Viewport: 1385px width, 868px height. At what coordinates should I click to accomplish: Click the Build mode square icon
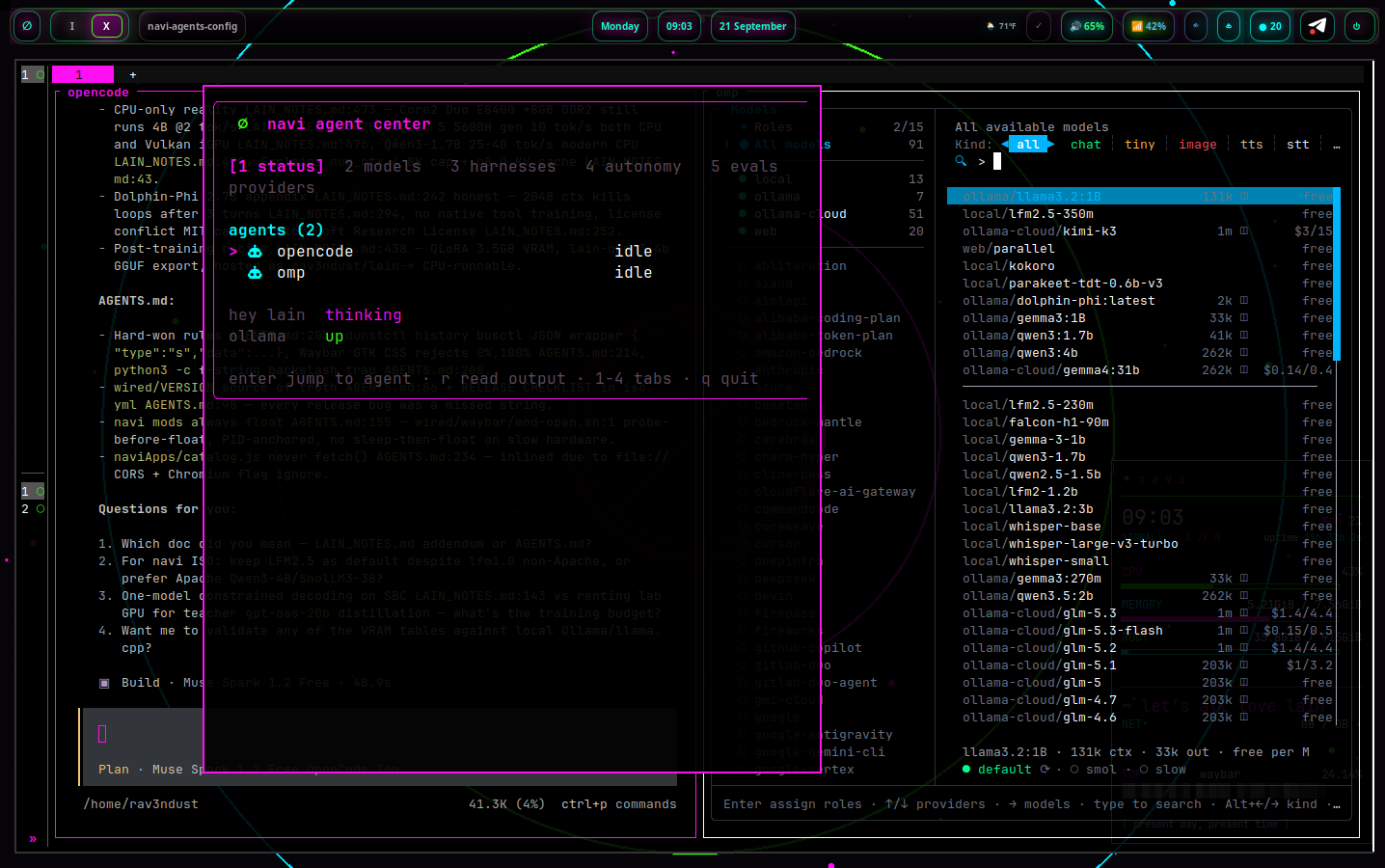pos(104,683)
